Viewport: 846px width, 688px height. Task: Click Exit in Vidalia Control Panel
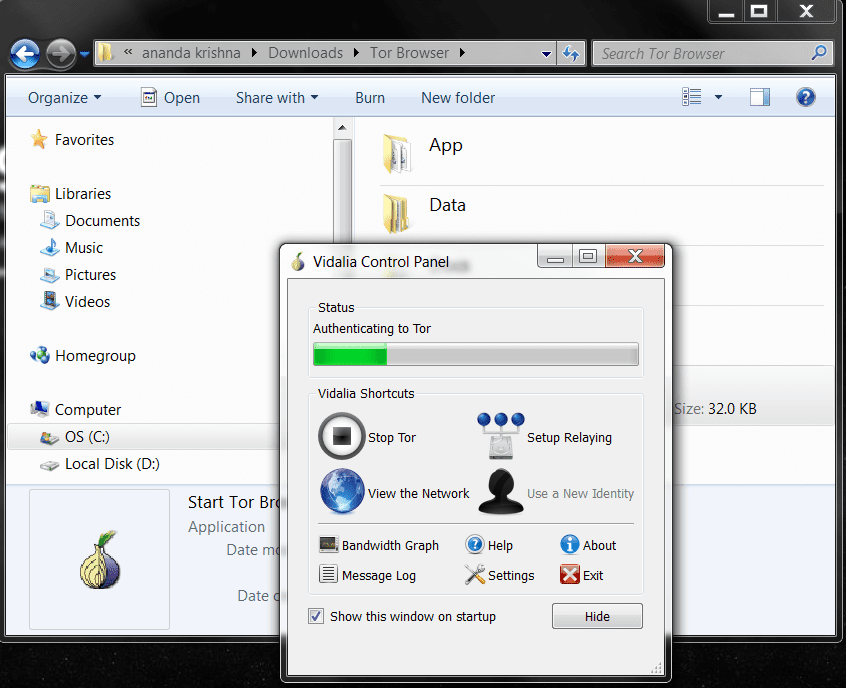[x=582, y=575]
